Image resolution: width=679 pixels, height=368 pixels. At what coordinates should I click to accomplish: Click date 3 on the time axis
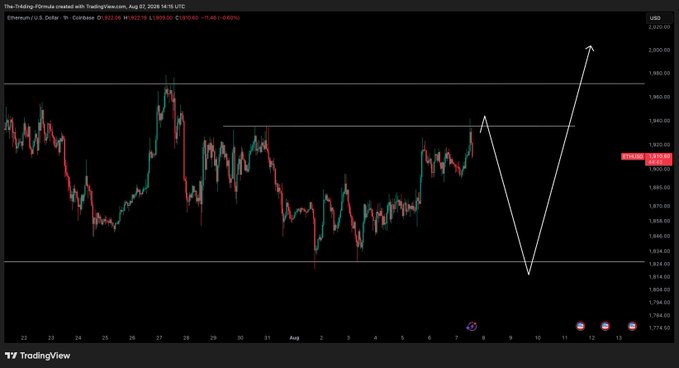tap(348, 338)
